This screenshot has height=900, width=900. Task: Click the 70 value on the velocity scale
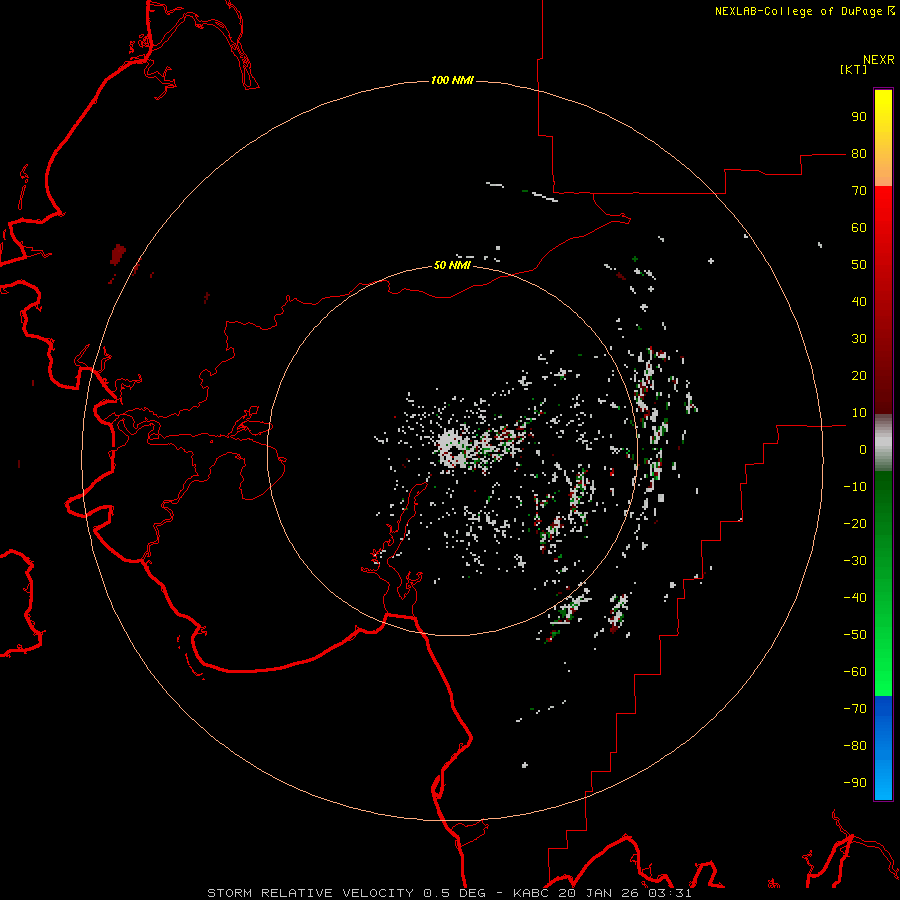click(x=859, y=191)
